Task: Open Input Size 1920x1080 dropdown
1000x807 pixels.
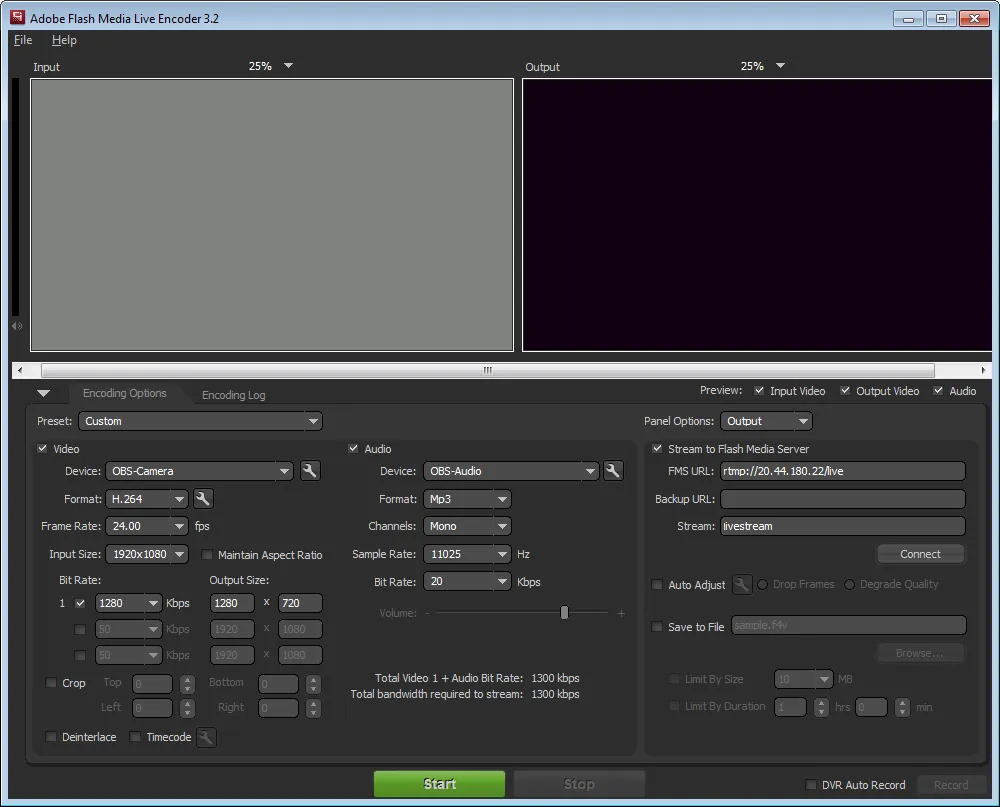Action: pos(147,554)
